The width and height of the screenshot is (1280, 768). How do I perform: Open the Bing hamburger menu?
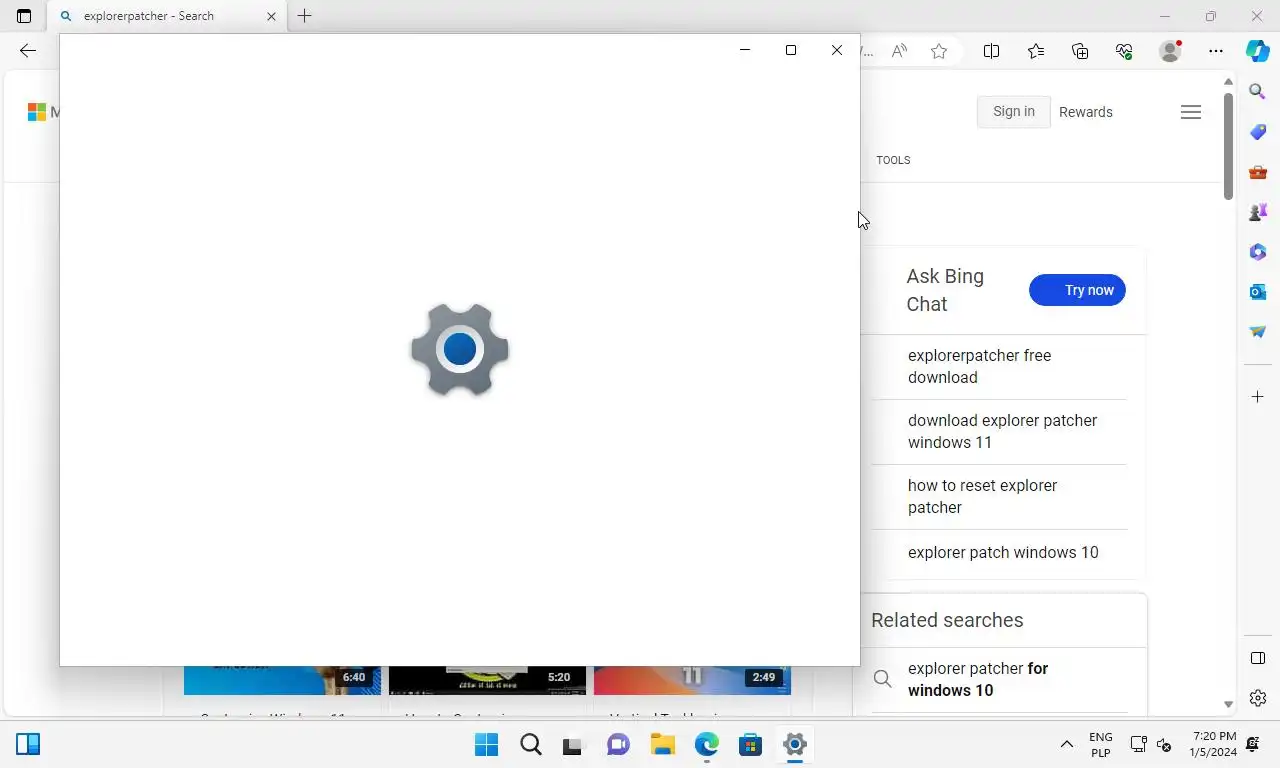click(x=1191, y=112)
